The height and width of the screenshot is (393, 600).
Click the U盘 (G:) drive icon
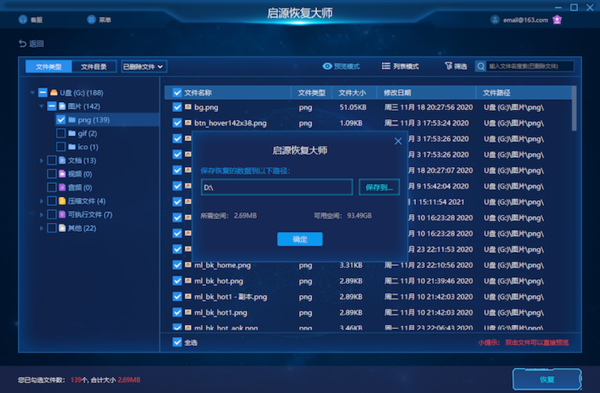coord(54,93)
